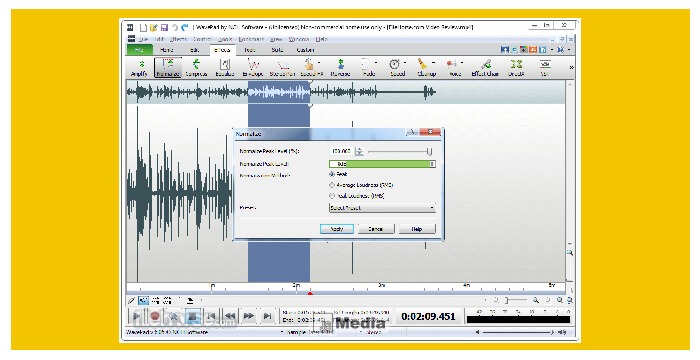Image resolution: width=700 pixels, height=360 pixels.
Task: Click the Save icon in title bar
Action: [164, 28]
